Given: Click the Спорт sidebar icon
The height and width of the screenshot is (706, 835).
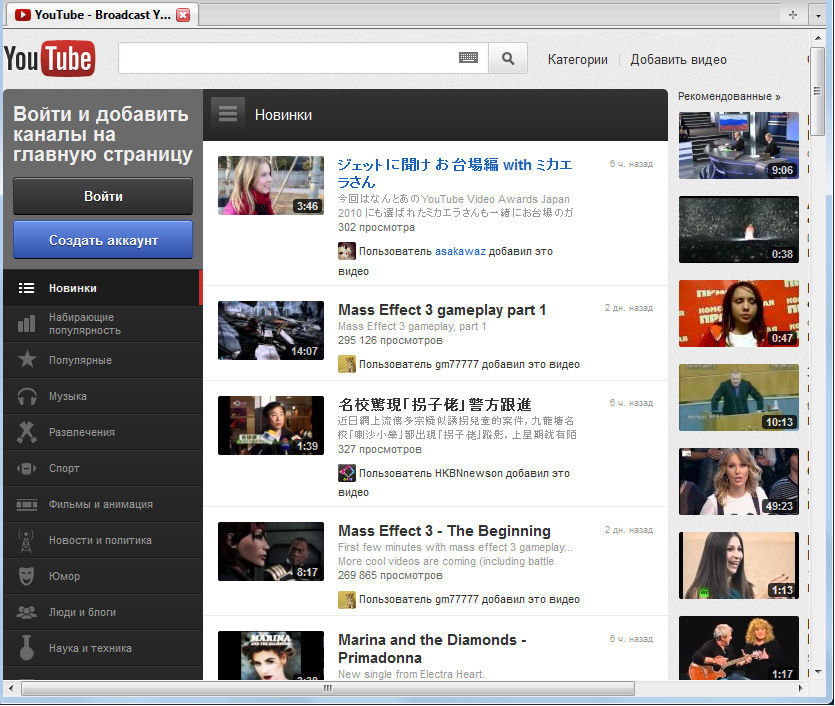Looking at the screenshot, I should pyautogui.click(x=27, y=469).
